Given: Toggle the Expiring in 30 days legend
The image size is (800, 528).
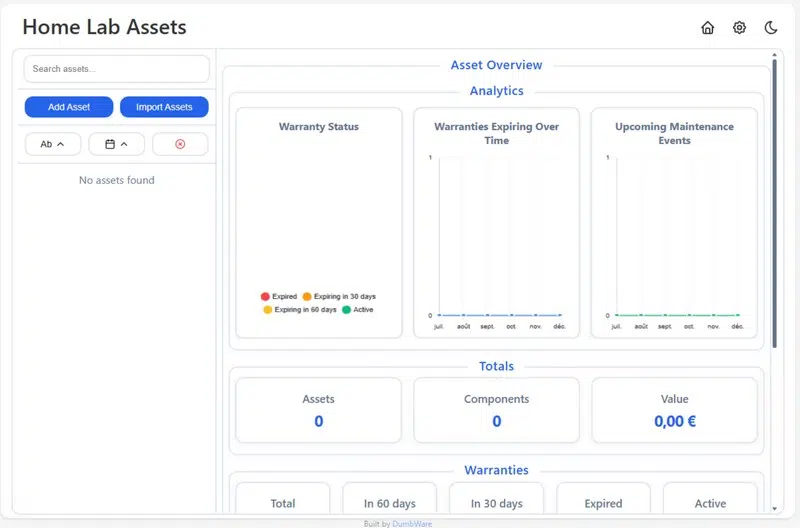Looking at the screenshot, I should point(339,296).
